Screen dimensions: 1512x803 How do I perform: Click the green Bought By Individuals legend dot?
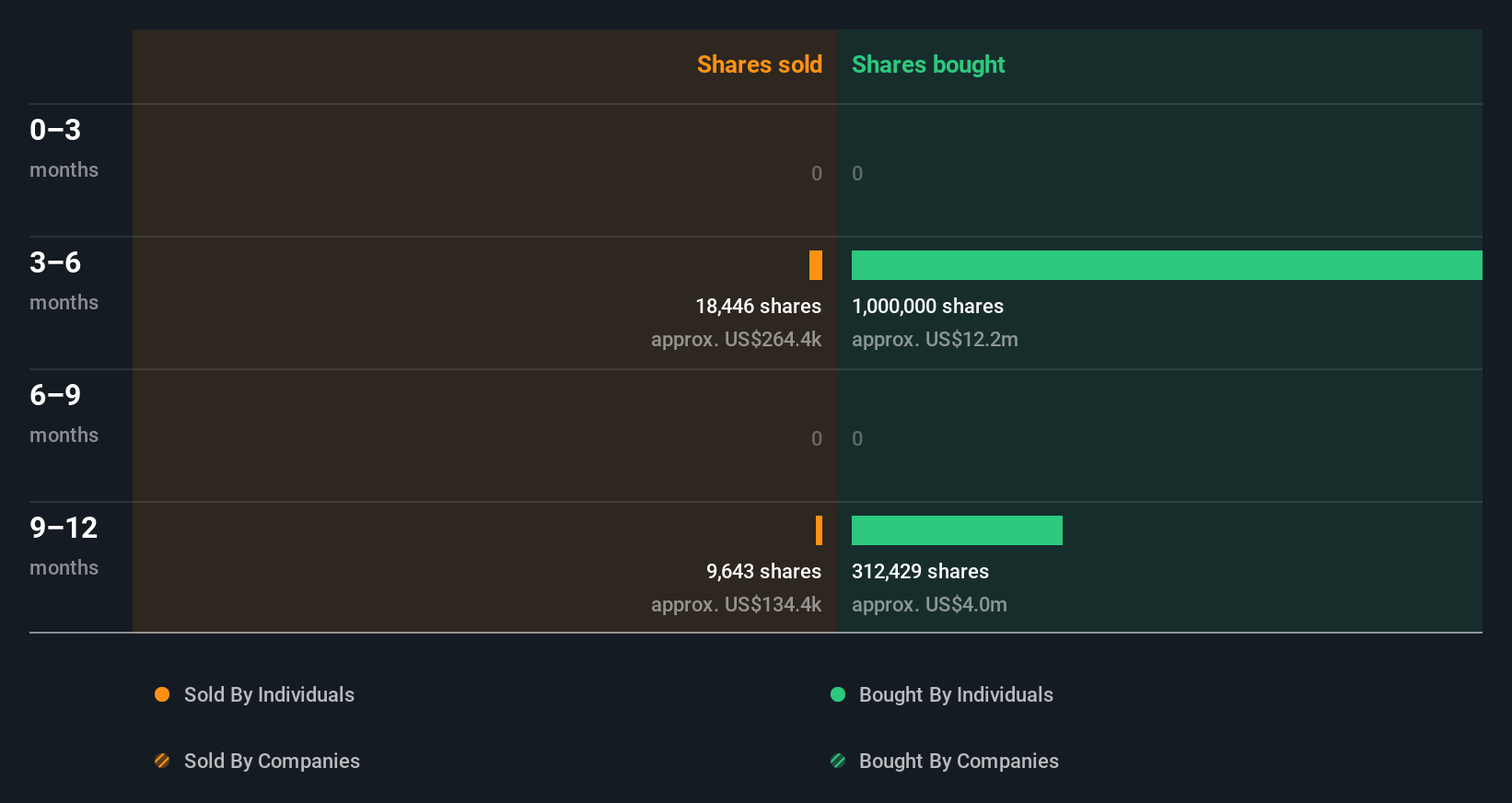(x=838, y=694)
